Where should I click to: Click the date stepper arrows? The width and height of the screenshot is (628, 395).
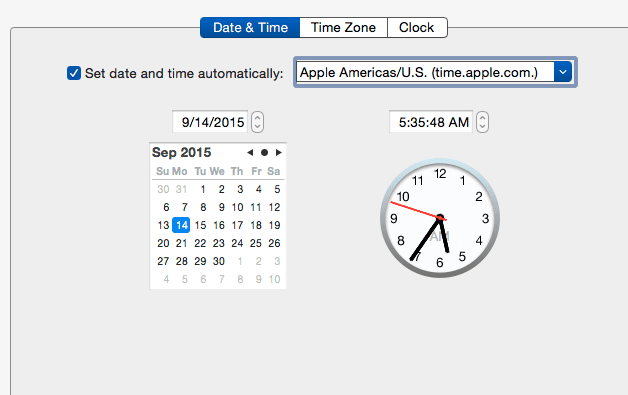[x=258, y=122]
